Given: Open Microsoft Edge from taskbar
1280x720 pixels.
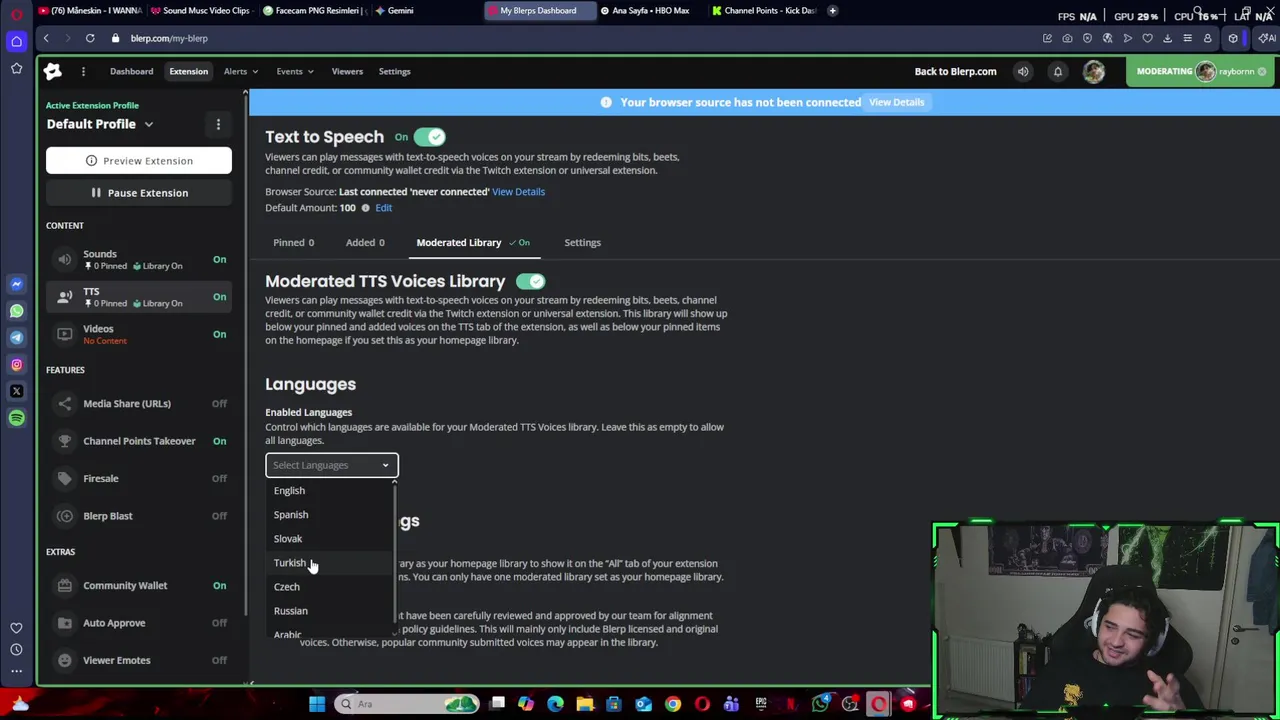Looking at the screenshot, I should pos(555,704).
